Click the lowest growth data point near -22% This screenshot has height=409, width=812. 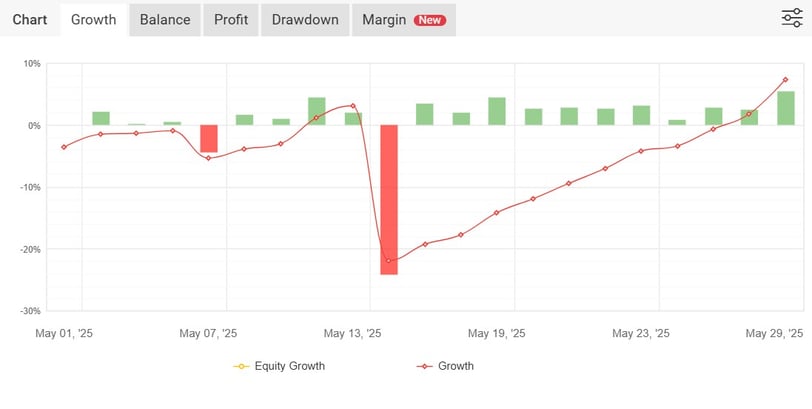click(389, 260)
